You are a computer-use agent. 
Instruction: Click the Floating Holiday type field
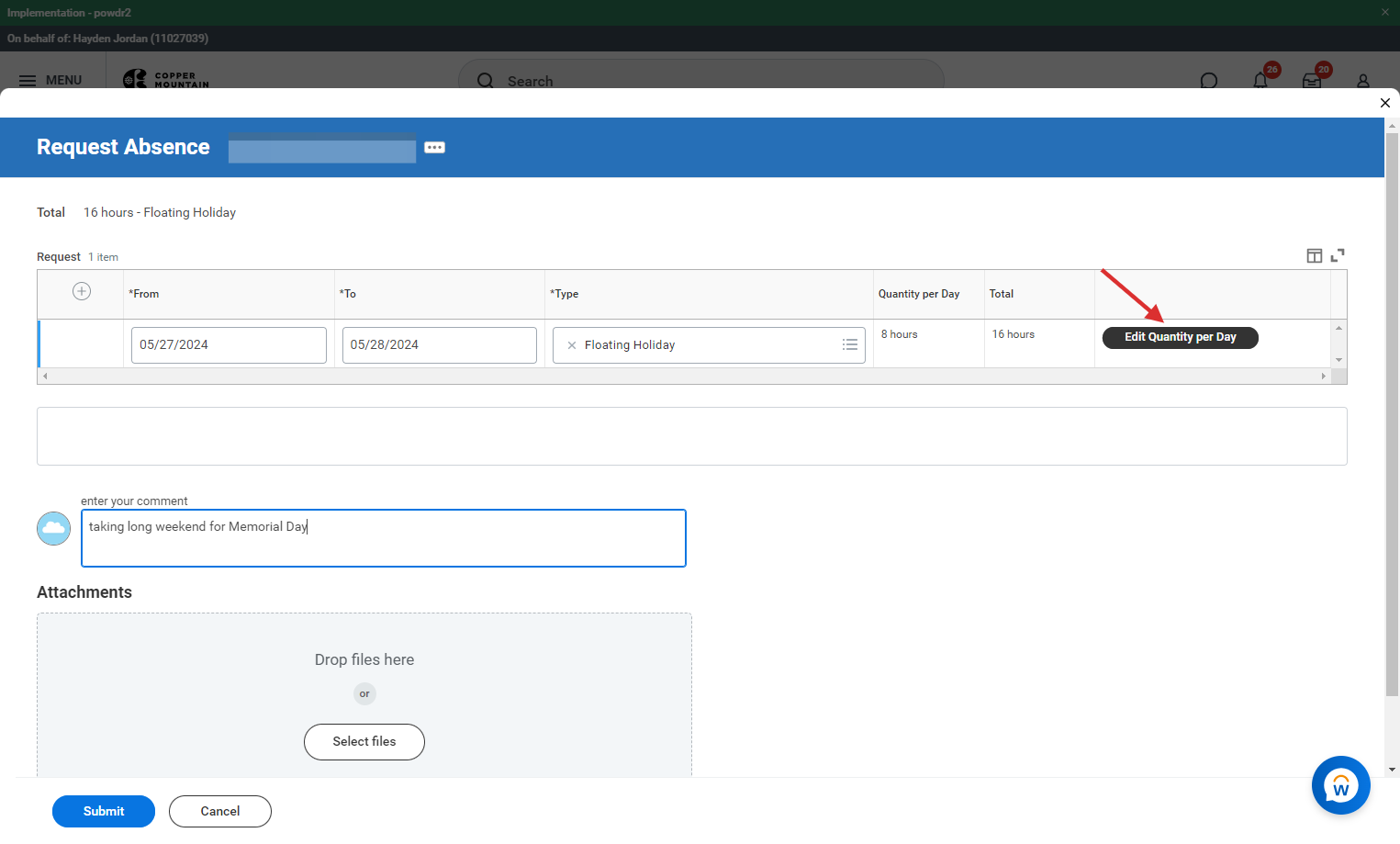click(709, 345)
